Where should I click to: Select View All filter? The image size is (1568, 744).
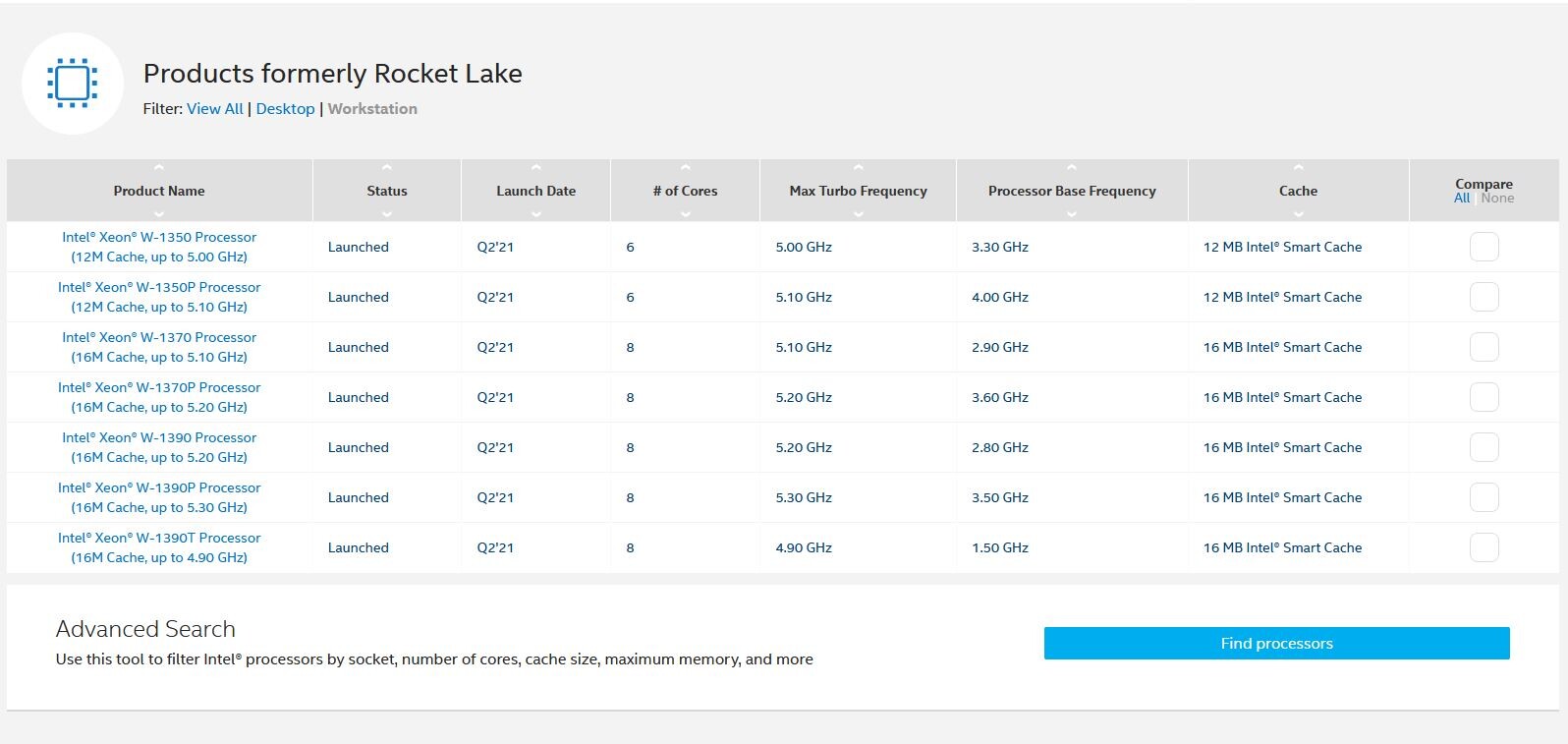[214, 109]
